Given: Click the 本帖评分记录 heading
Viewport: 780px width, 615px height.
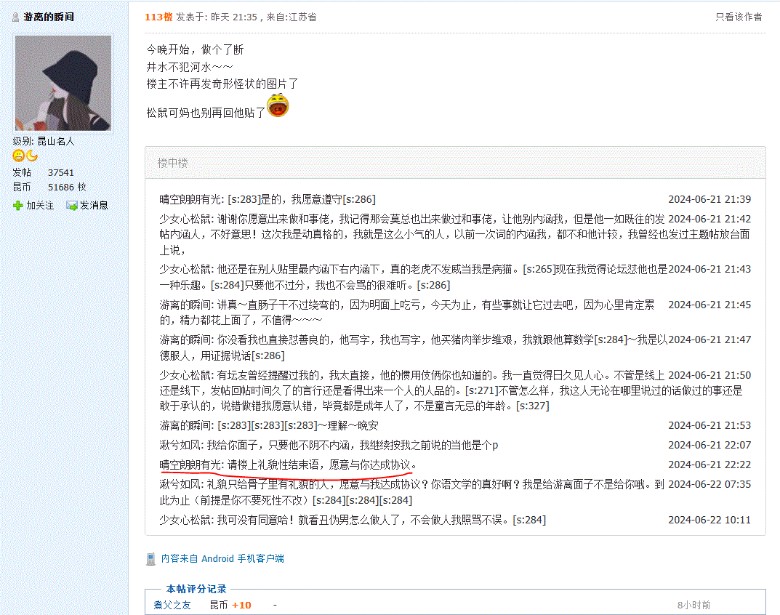Looking at the screenshot, I should pos(196,589).
